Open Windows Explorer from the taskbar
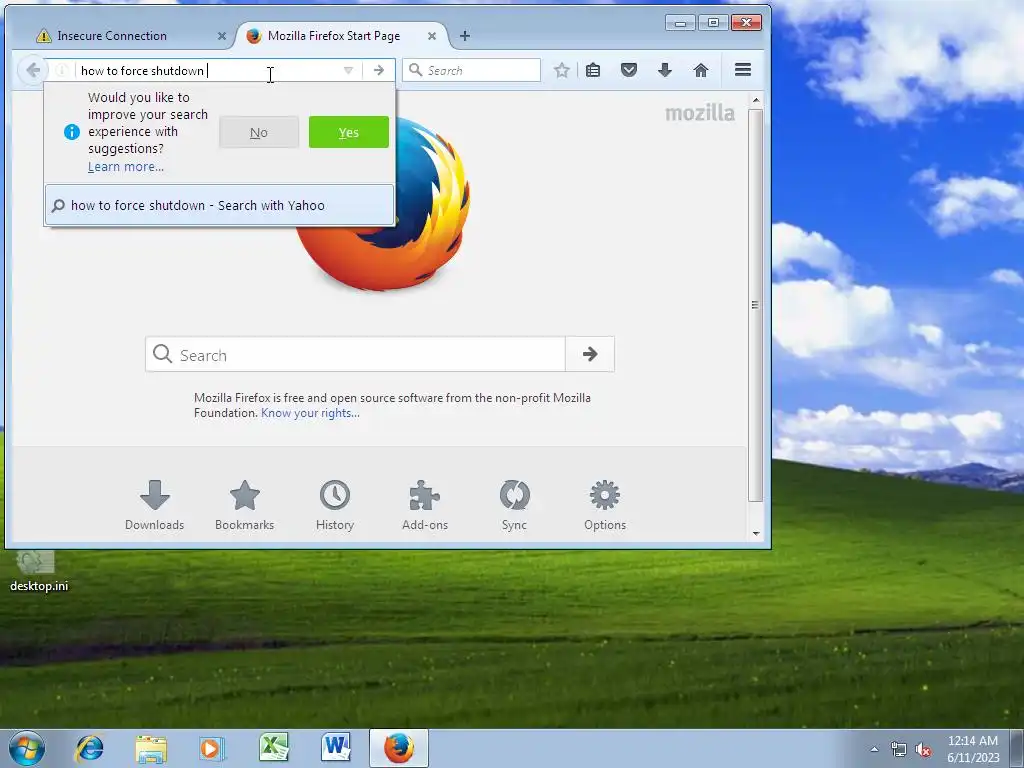Image resolution: width=1024 pixels, height=768 pixels. tap(151, 748)
